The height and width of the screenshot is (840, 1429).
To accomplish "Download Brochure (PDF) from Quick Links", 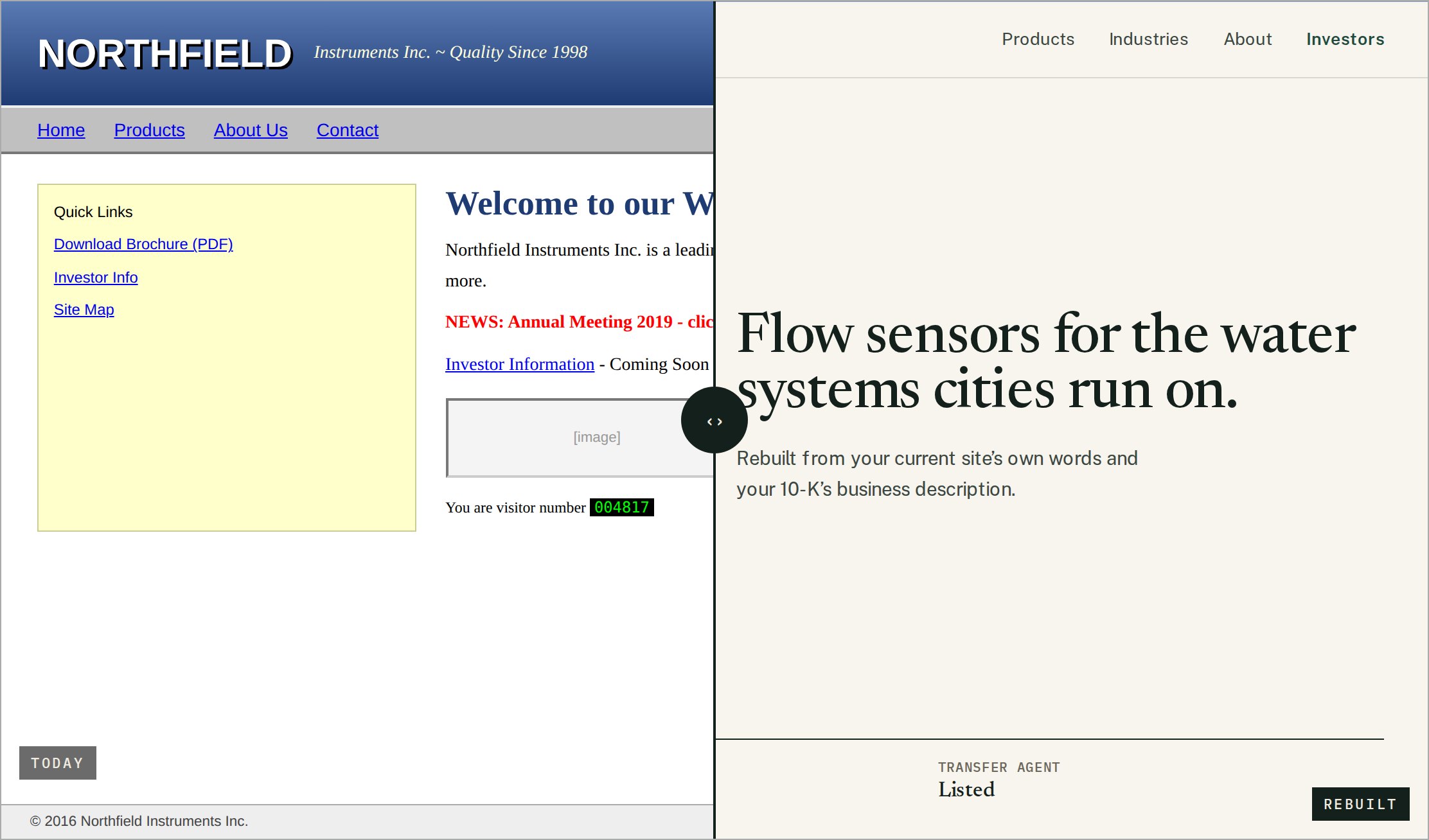I will (143, 244).
